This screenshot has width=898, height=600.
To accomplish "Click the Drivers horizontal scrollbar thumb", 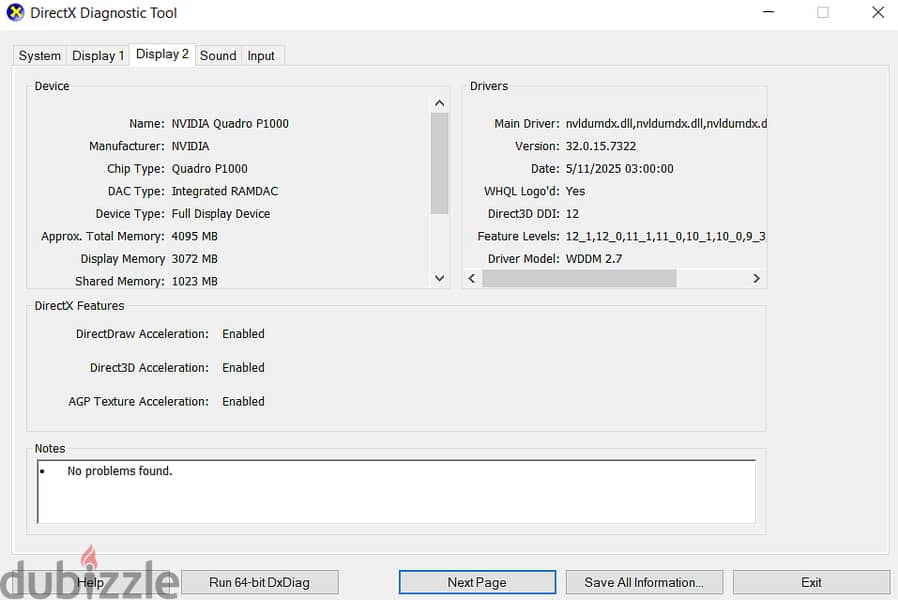I will point(579,278).
